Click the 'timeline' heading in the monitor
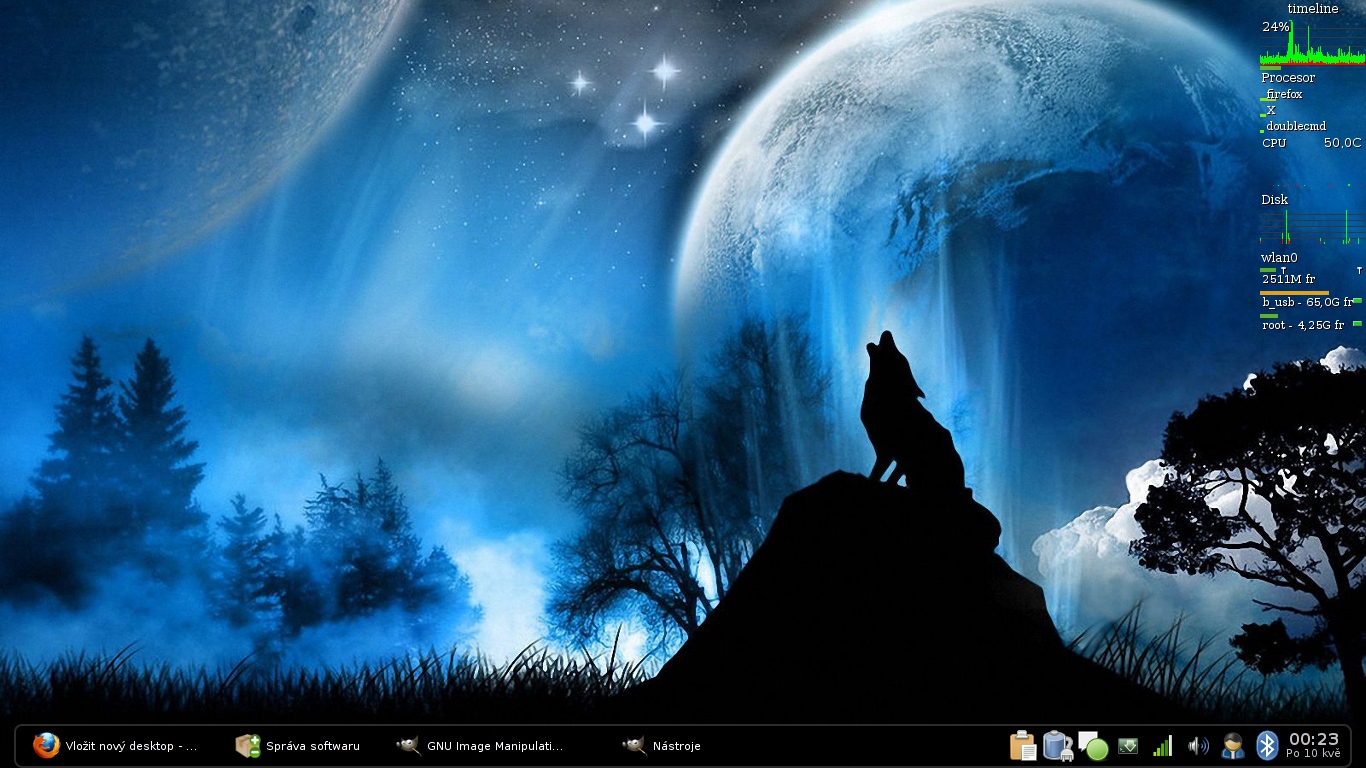Viewport: 1366px width, 768px height. (x=1313, y=8)
